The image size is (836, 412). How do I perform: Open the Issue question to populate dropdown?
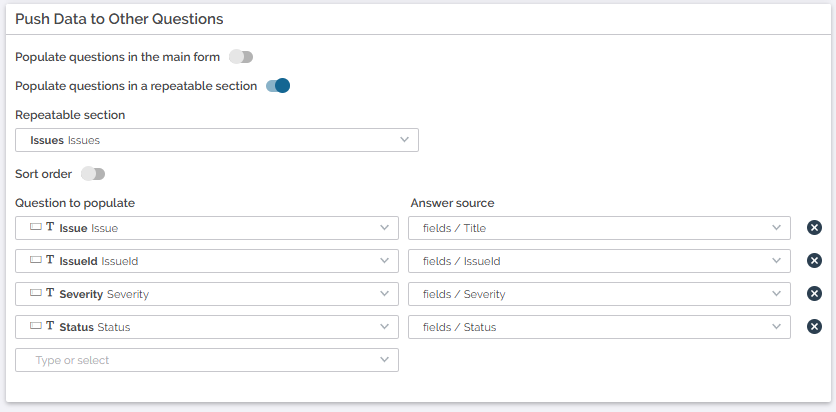click(207, 228)
